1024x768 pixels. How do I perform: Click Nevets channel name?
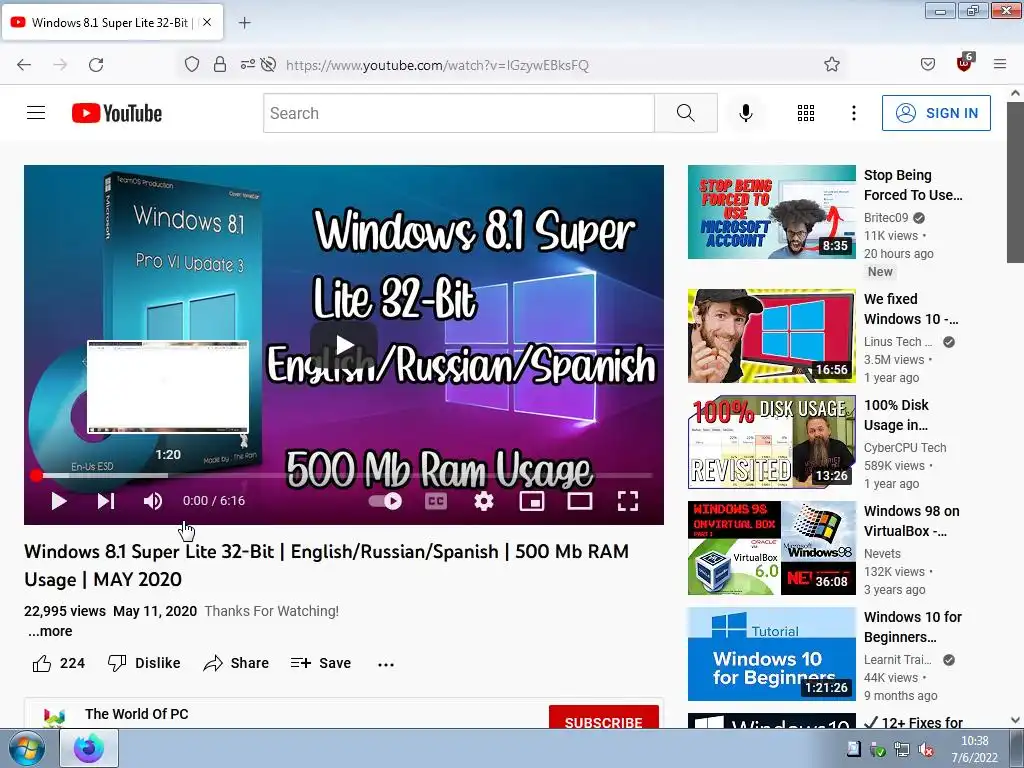pyautogui.click(x=882, y=553)
